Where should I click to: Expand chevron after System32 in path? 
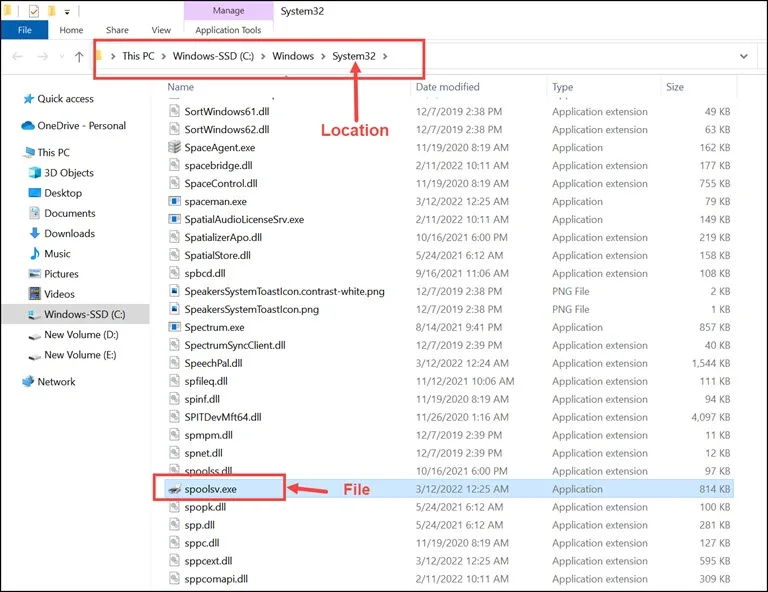coord(385,56)
